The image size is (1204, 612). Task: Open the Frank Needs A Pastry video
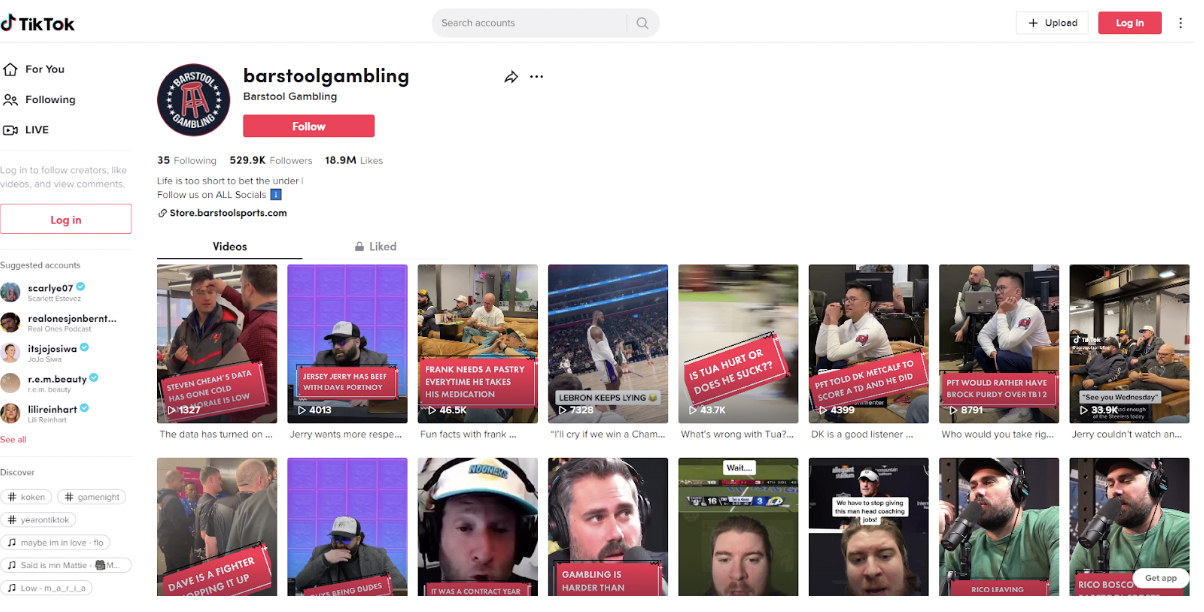point(478,345)
